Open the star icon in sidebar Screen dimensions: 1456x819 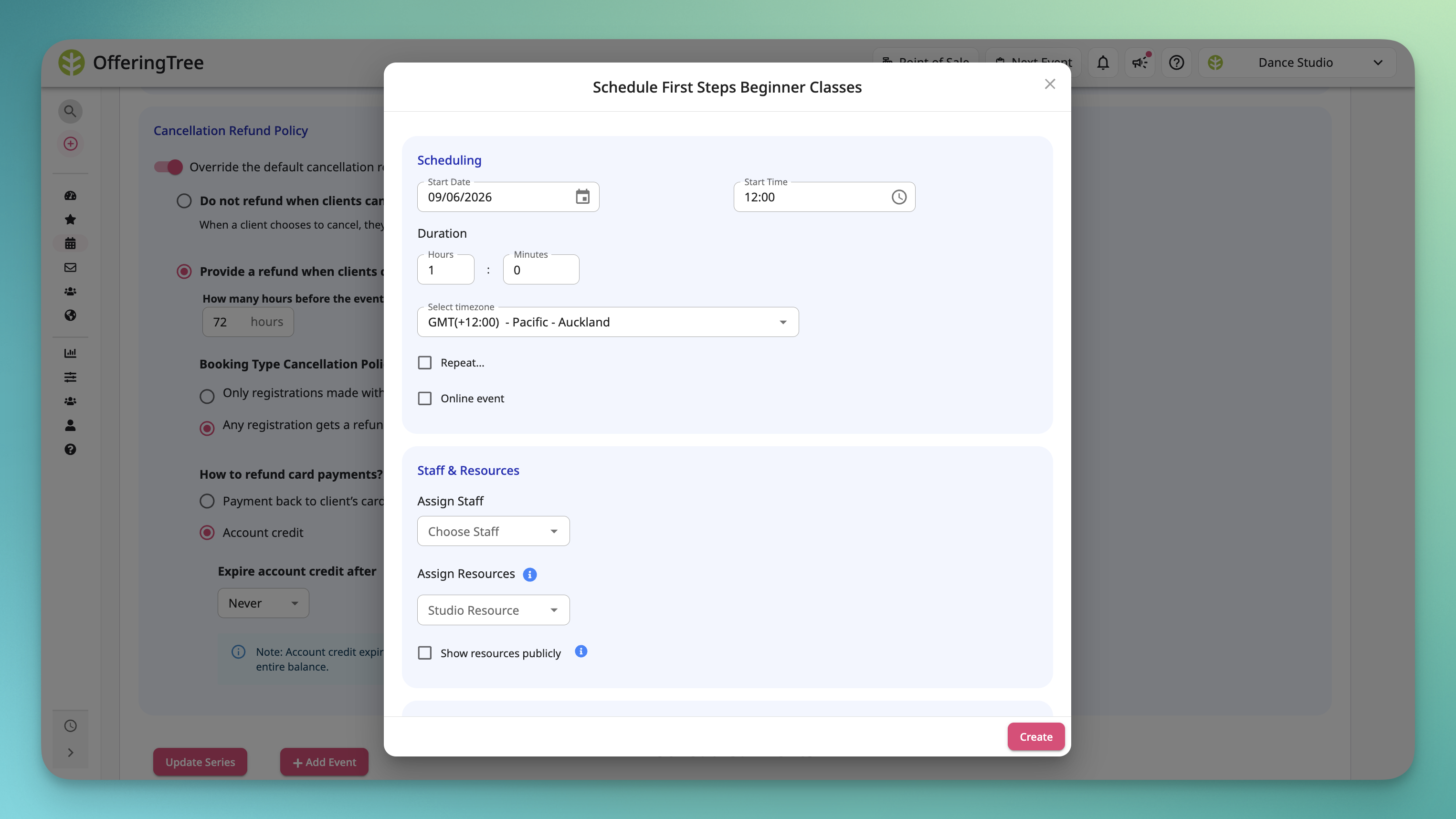point(70,219)
